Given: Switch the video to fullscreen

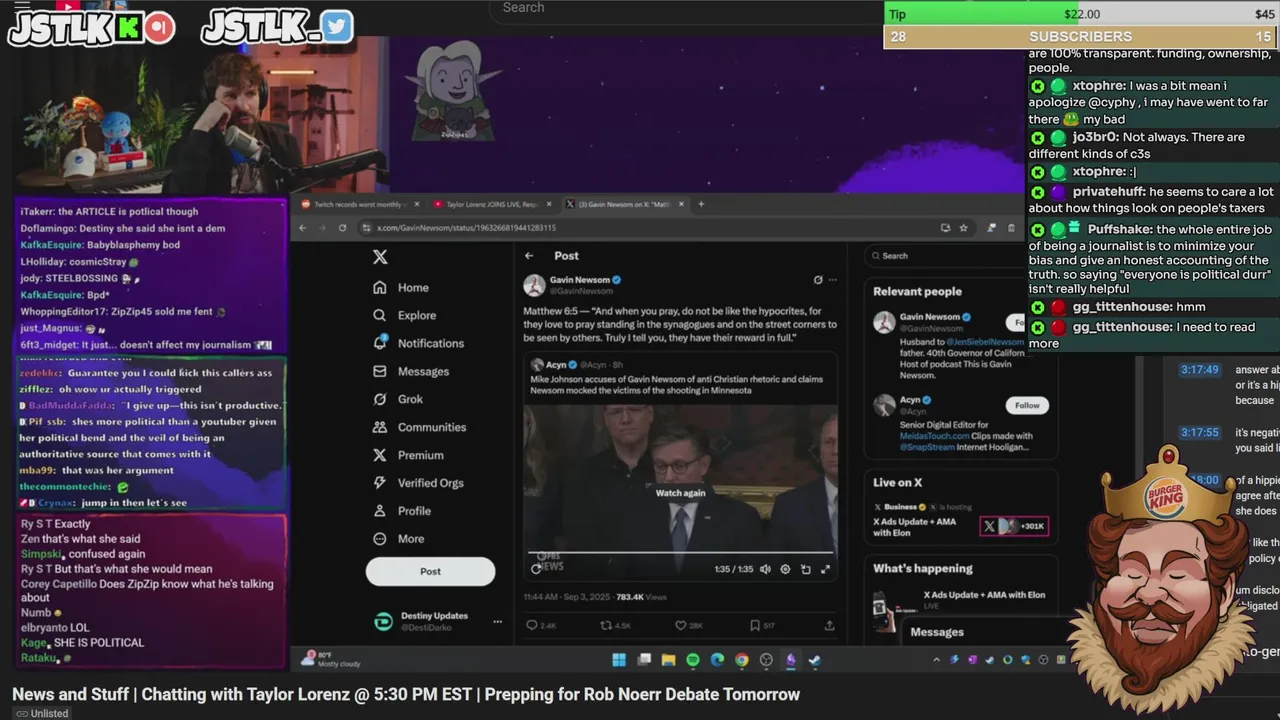Looking at the screenshot, I should point(825,569).
